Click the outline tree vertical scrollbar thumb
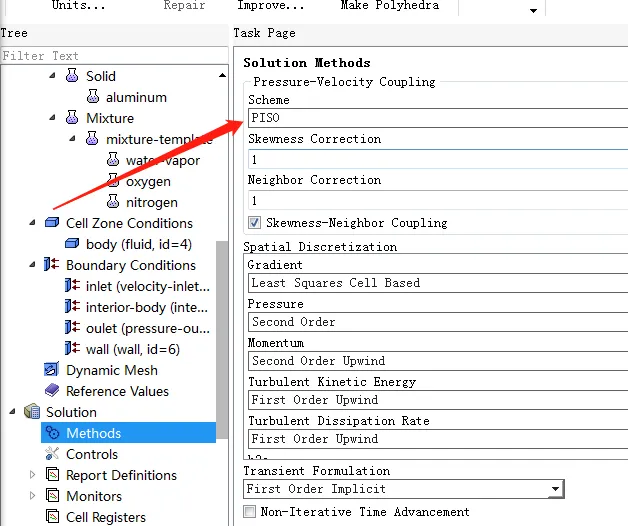 (221, 339)
